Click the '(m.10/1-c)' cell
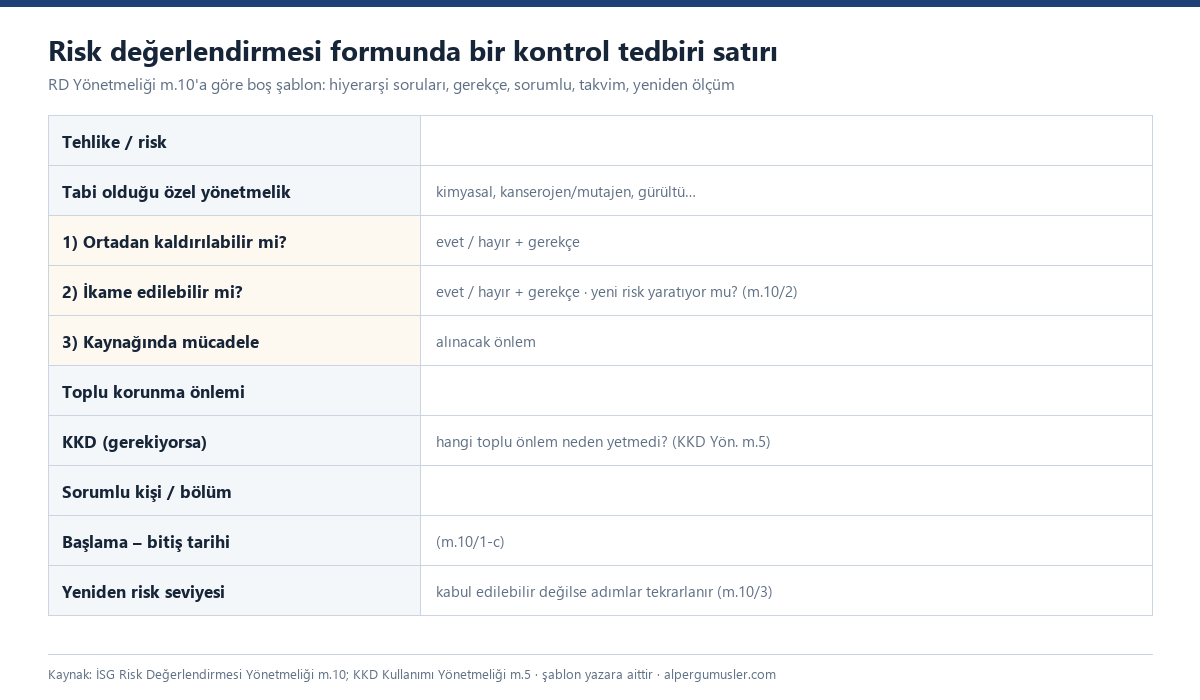This screenshot has width=1200, height=700. click(786, 541)
